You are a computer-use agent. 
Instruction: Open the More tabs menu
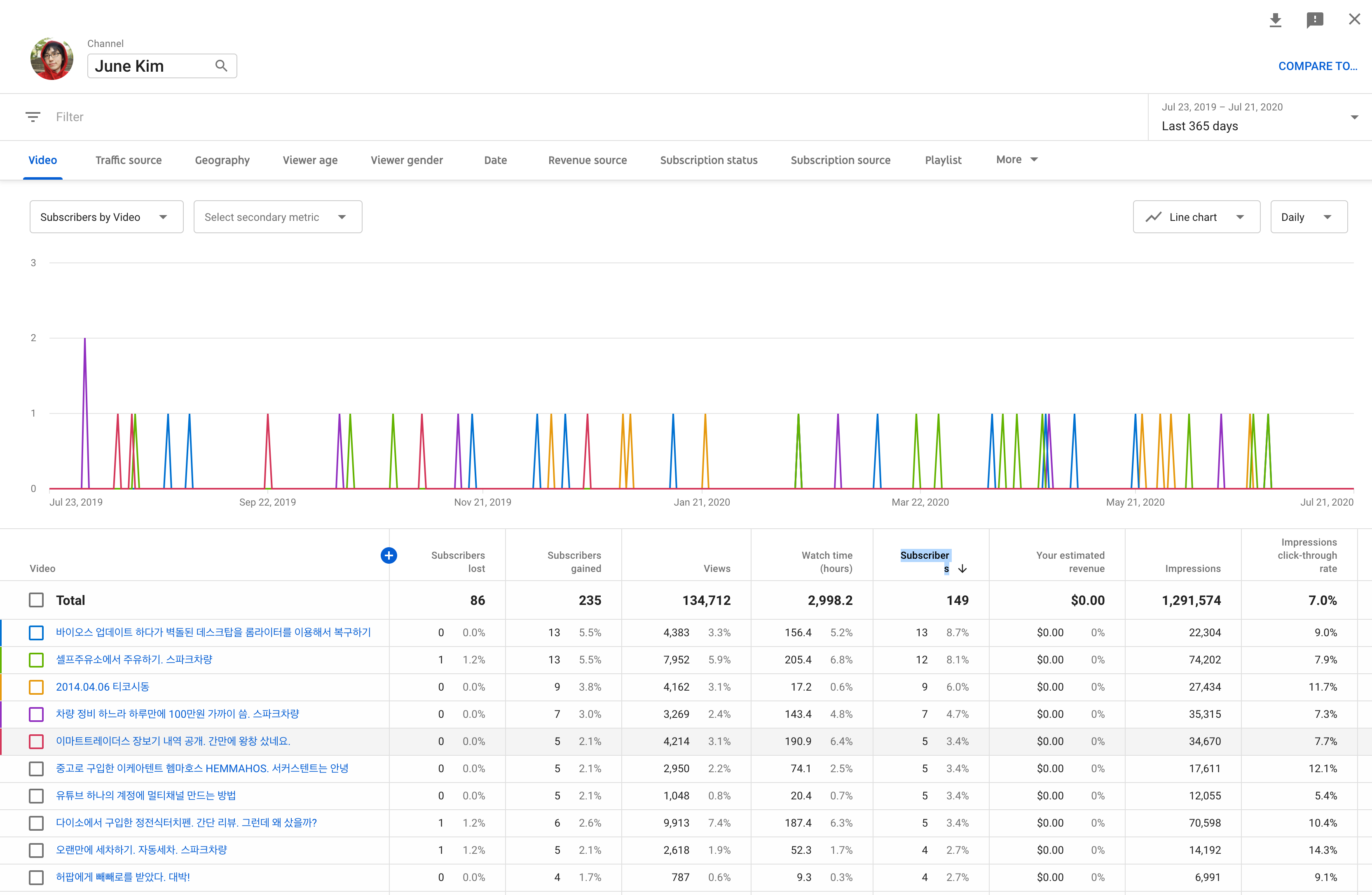click(x=1016, y=160)
